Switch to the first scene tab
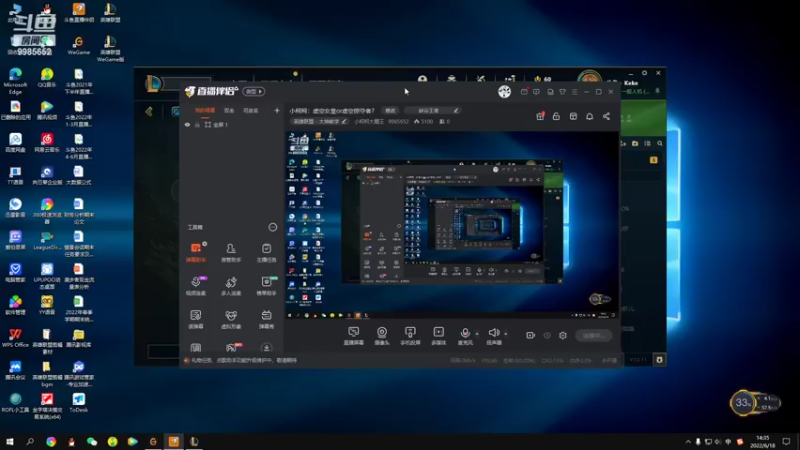The image size is (800, 450). point(205,110)
